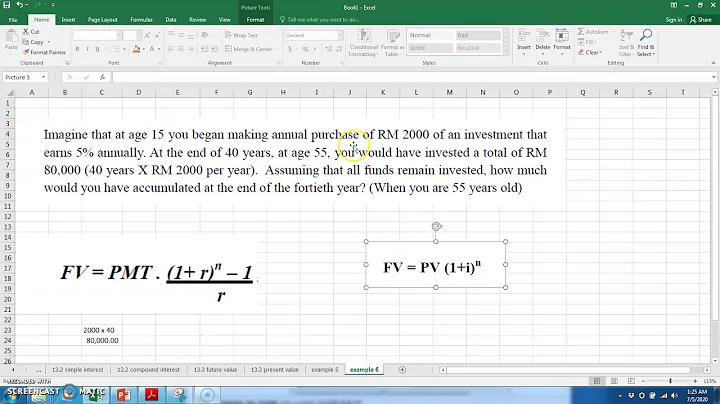This screenshot has width=720, height=404.
Task: Click the Copy button
Action: 33,42
